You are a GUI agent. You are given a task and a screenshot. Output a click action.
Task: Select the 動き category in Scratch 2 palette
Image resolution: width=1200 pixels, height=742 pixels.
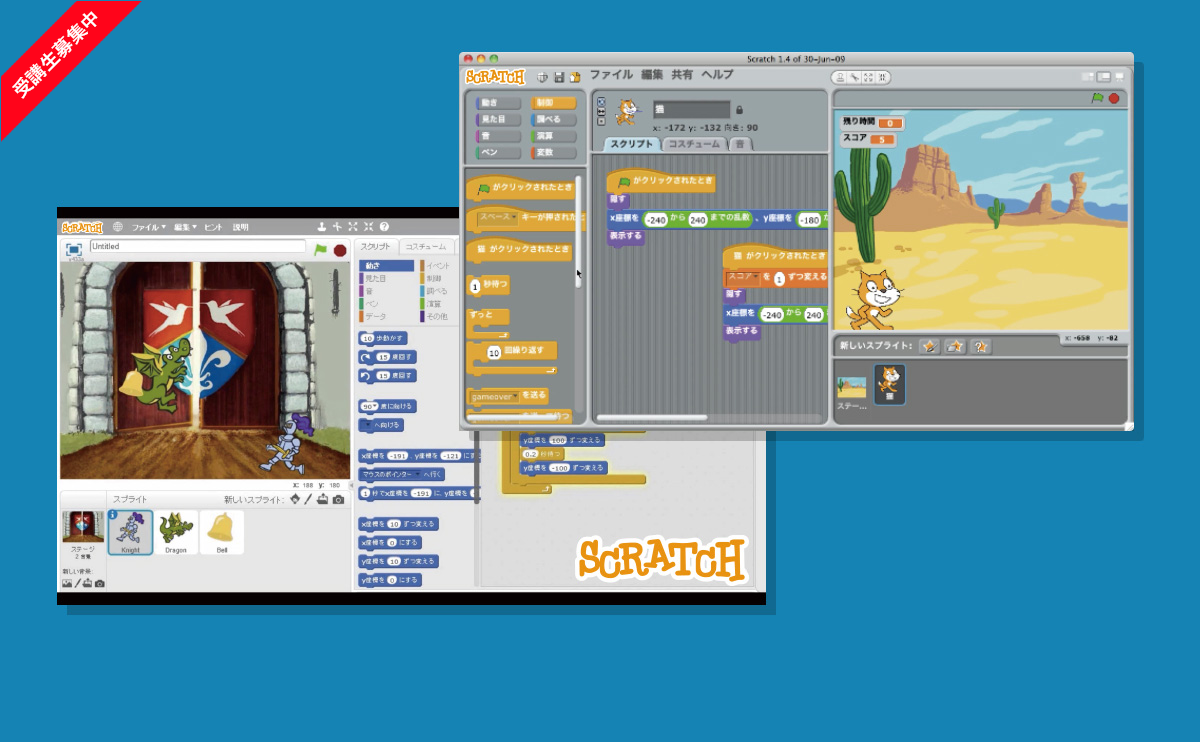[x=386, y=266]
